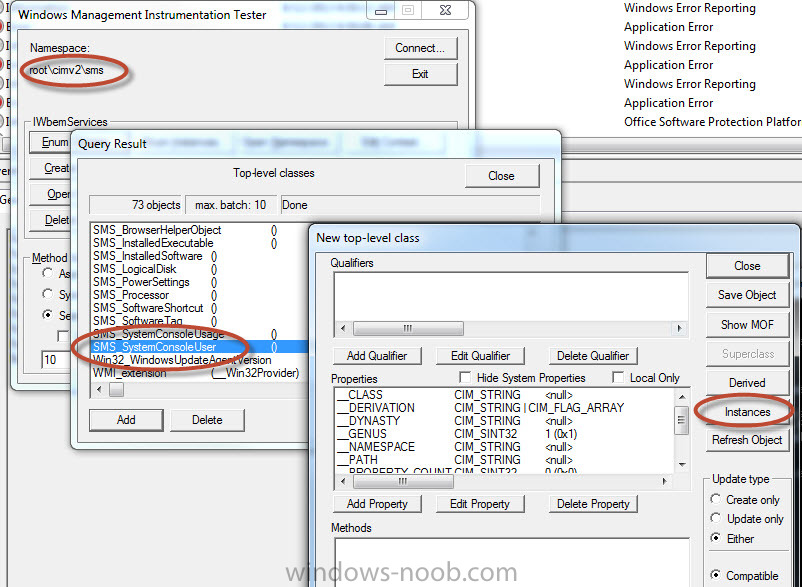Select the __DYNASTY property row
802x587 pixels.
point(505,421)
